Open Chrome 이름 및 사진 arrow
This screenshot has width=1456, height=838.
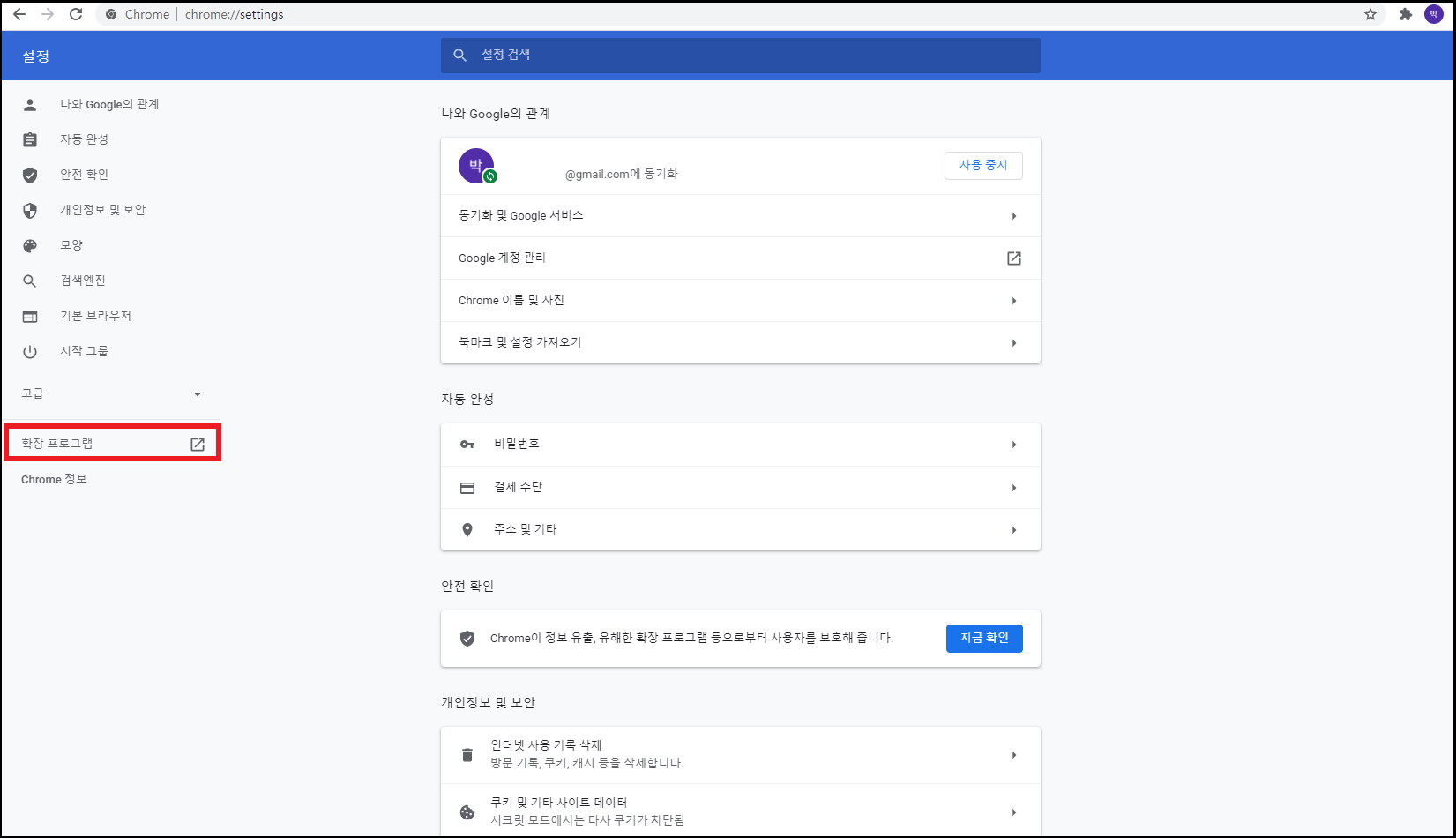1014,301
